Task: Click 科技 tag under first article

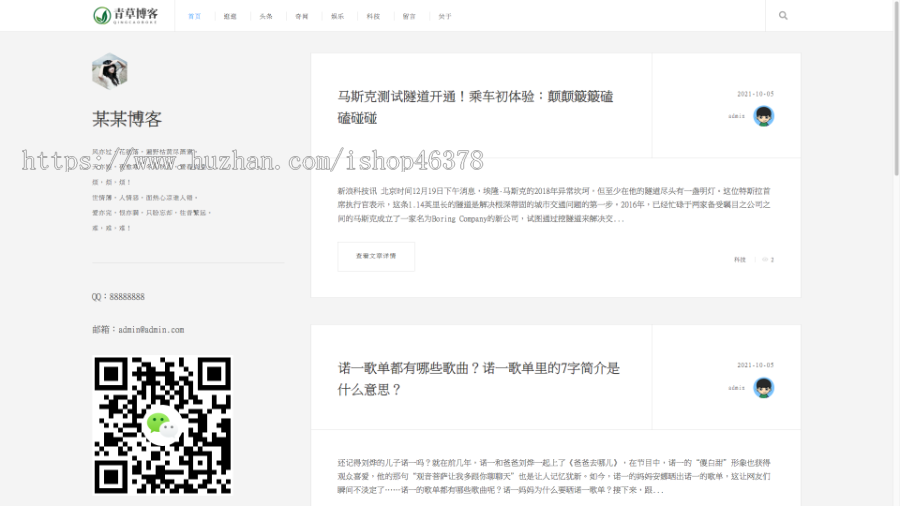Action: point(740,260)
